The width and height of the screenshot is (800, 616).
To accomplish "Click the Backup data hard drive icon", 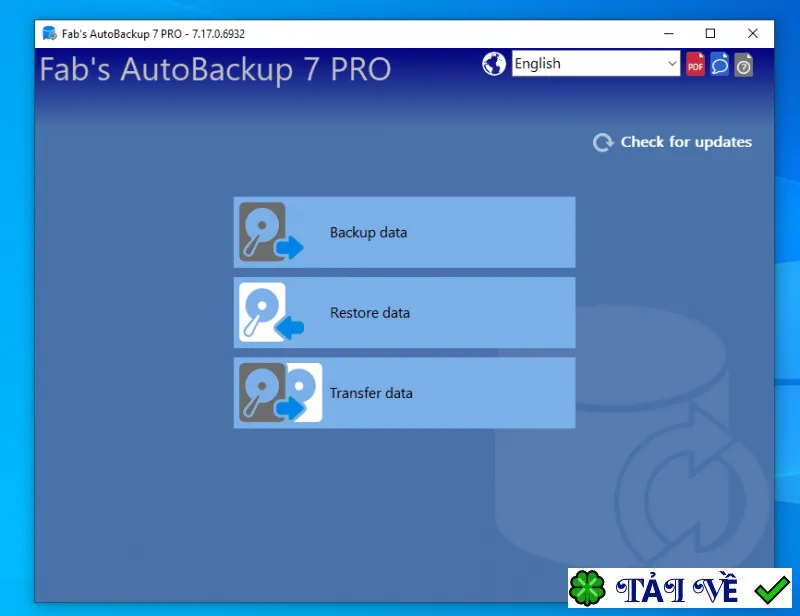I will point(271,232).
